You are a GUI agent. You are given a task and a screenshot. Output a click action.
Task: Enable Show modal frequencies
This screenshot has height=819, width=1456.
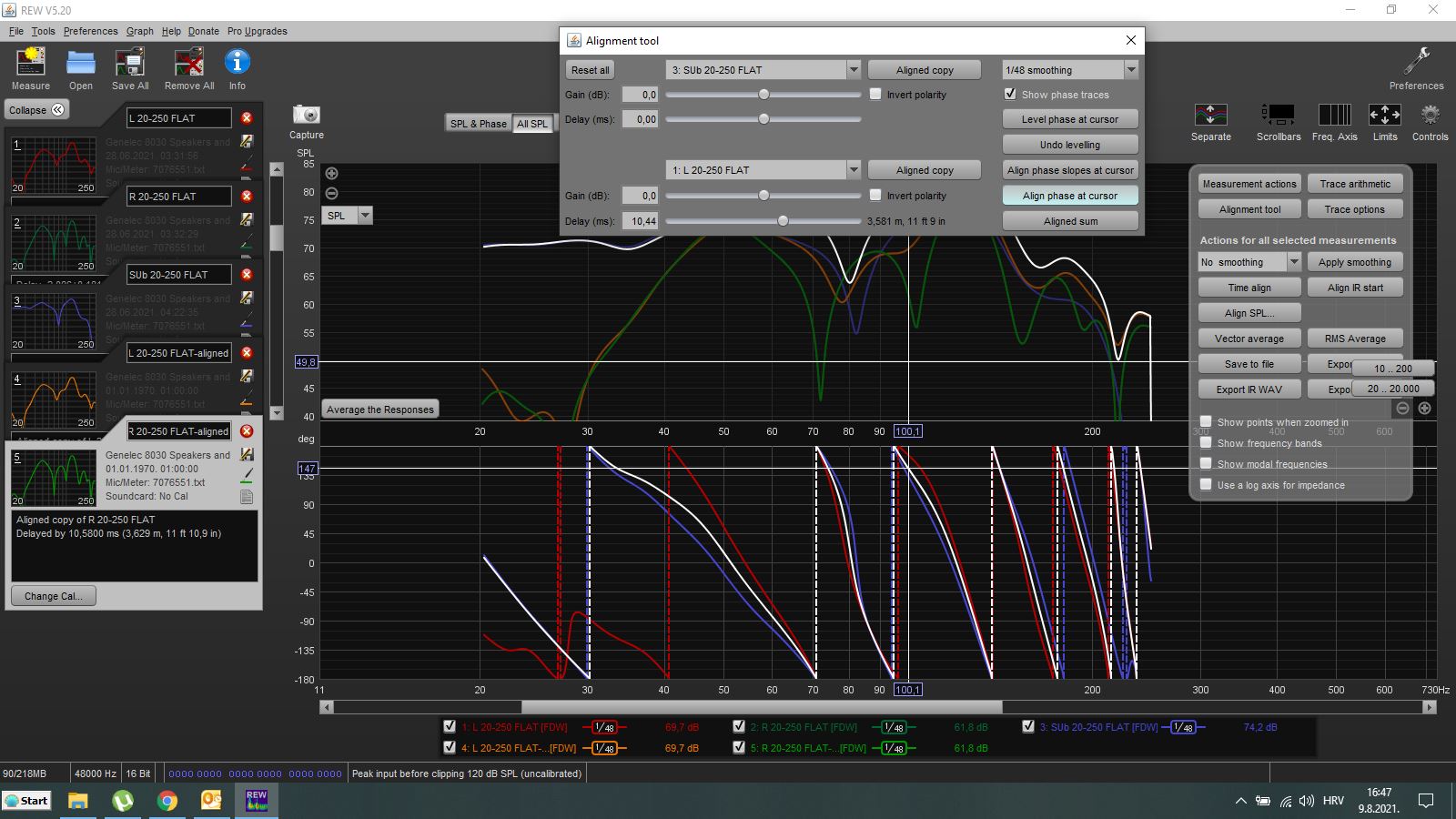(x=1206, y=464)
